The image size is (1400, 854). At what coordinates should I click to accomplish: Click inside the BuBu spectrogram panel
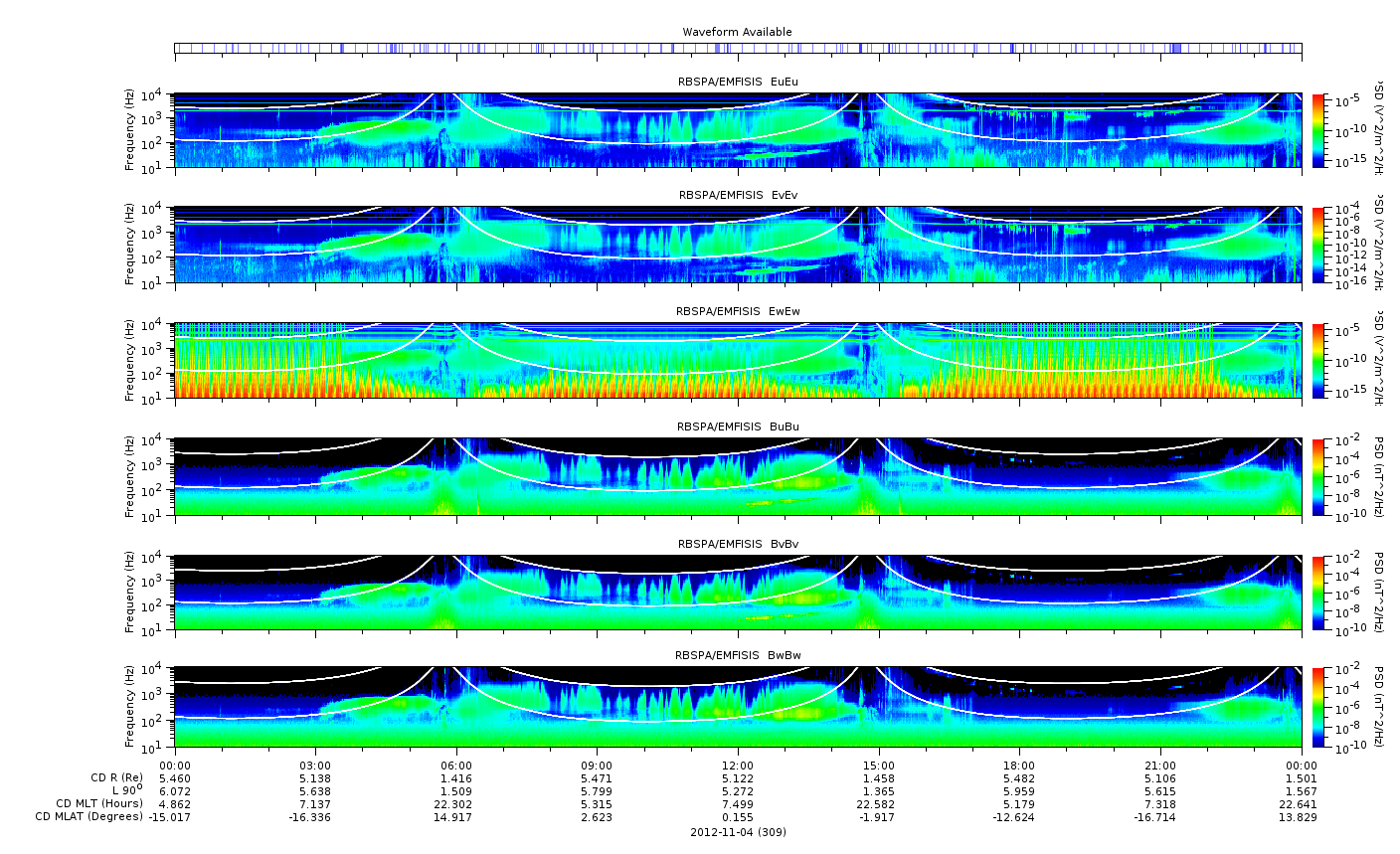(x=738, y=476)
